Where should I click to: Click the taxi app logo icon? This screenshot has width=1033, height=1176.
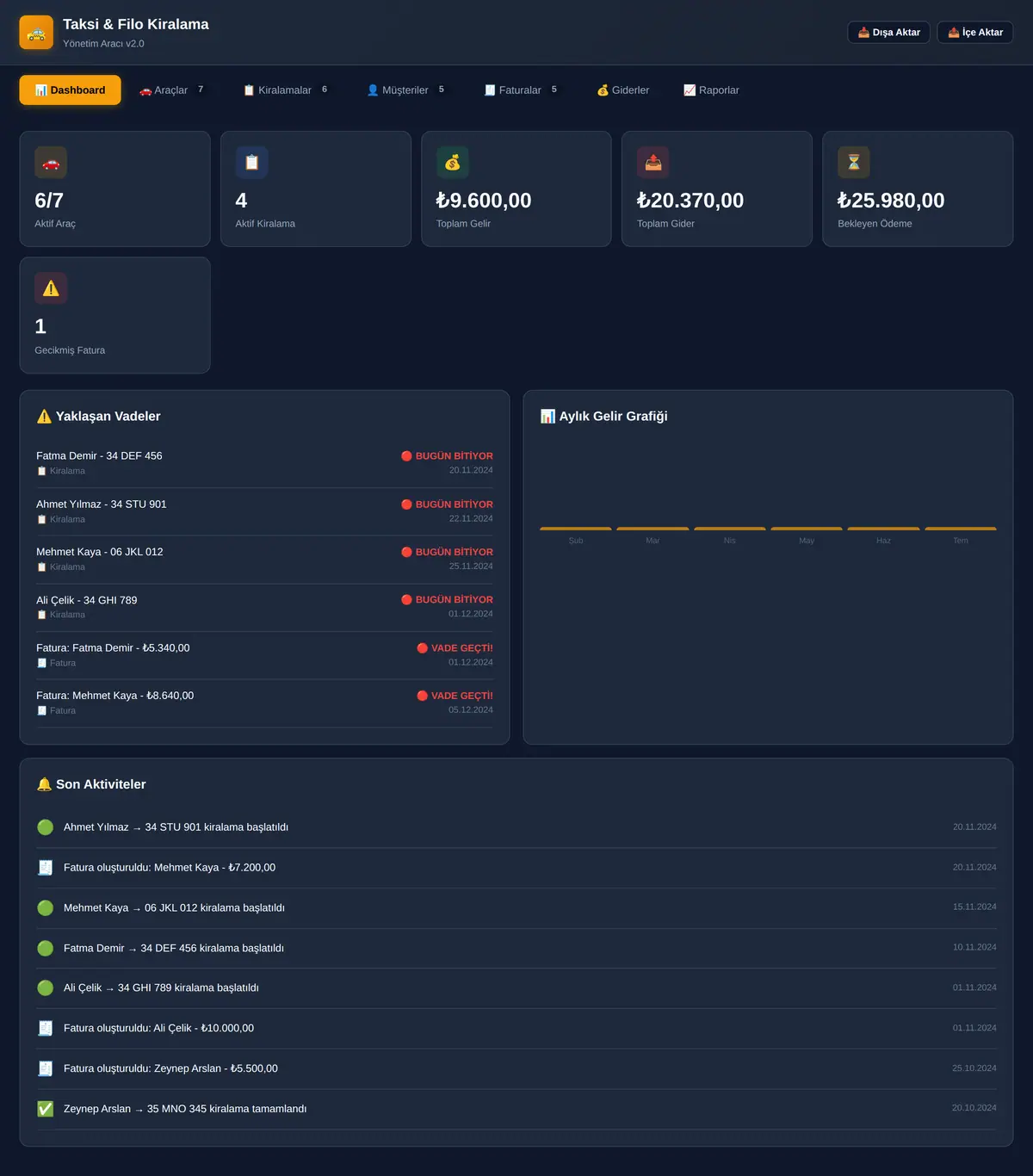point(36,33)
